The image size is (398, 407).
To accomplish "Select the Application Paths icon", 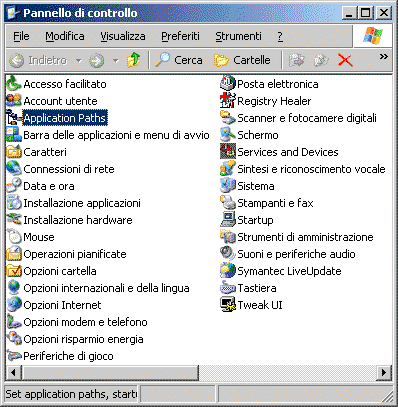I will point(14,118).
